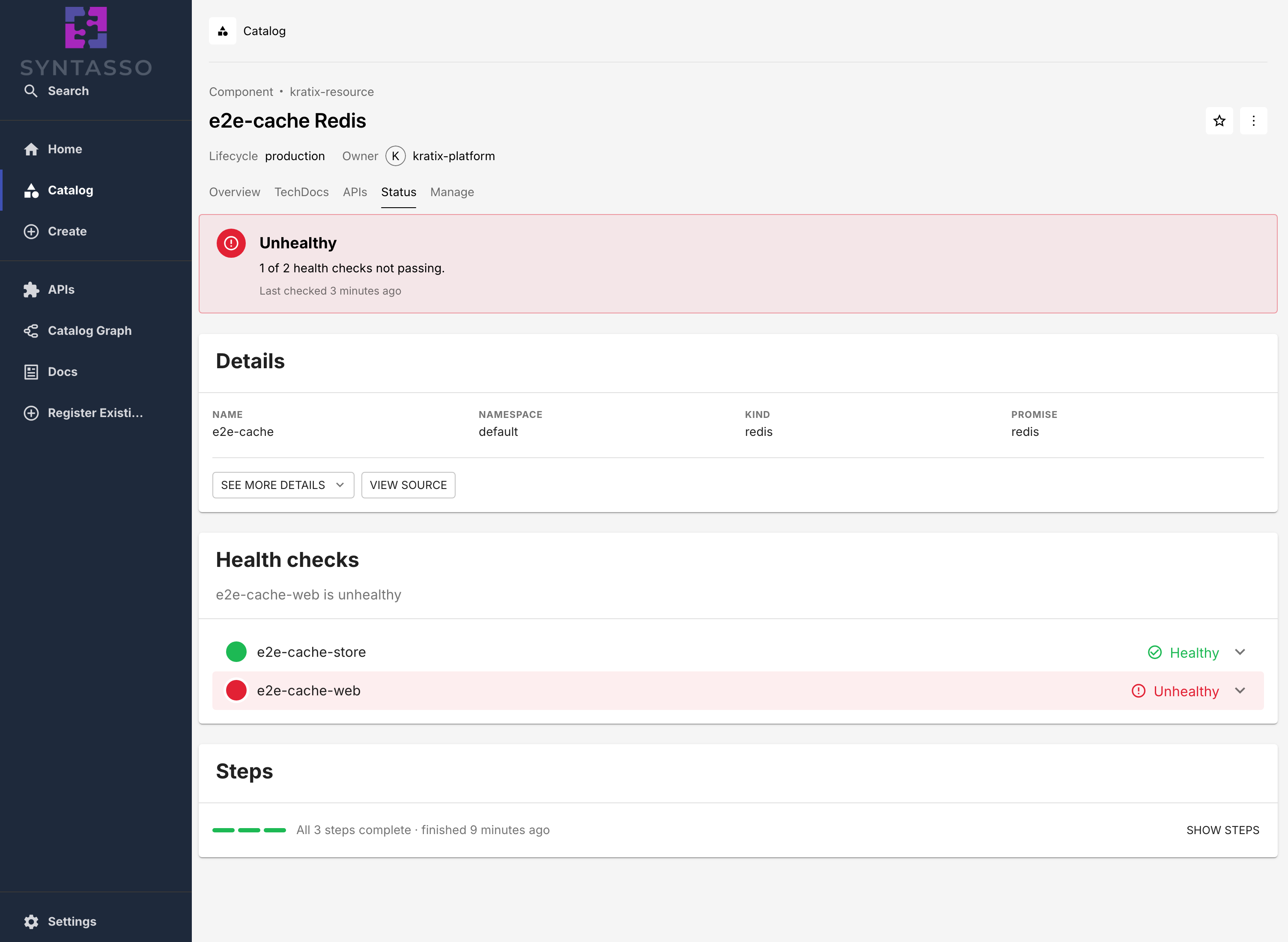Click the search magnifier icon
The width and height of the screenshot is (1288, 942).
(x=31, y=91)
